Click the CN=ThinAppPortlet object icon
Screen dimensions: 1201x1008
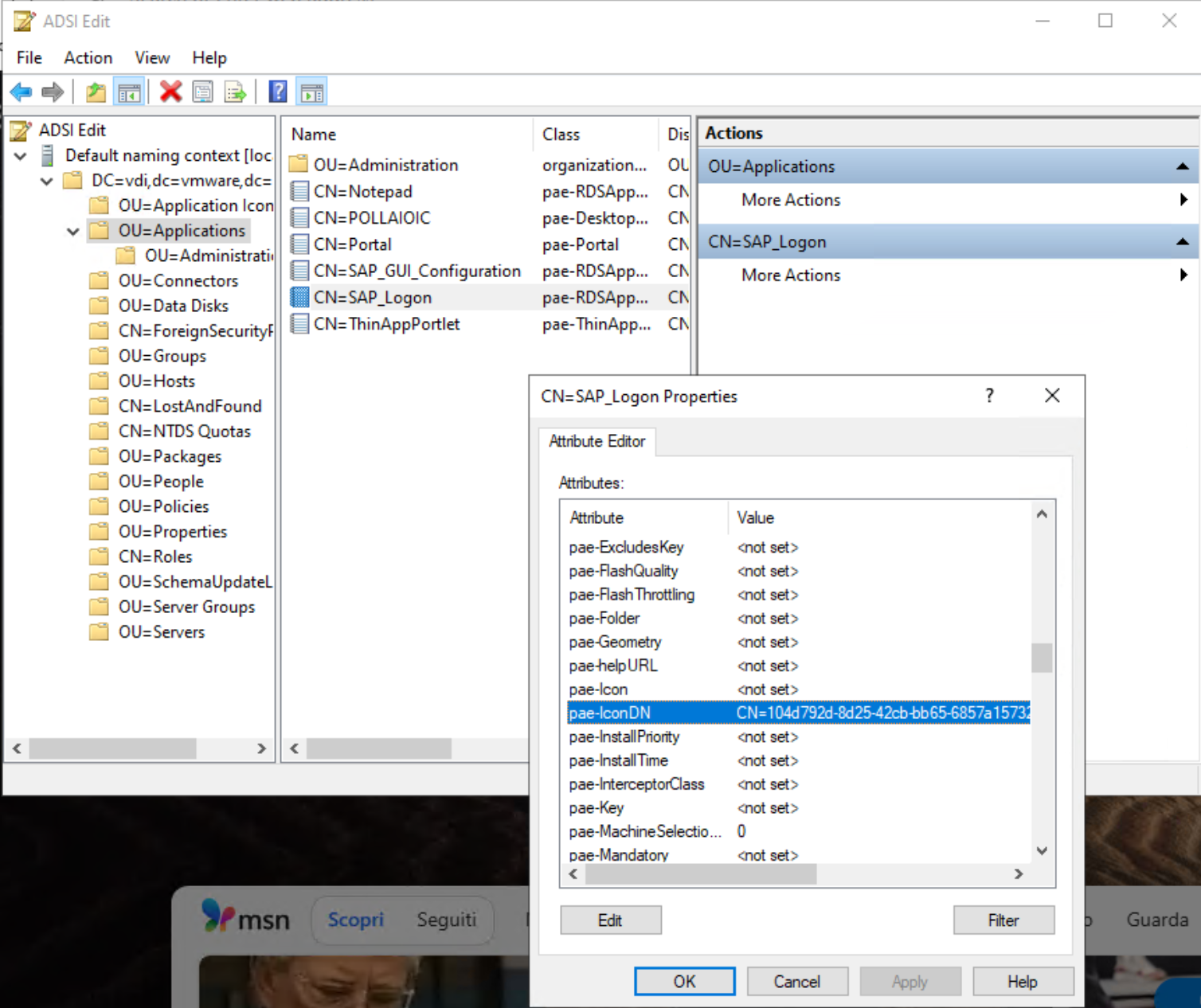point(299,324)
